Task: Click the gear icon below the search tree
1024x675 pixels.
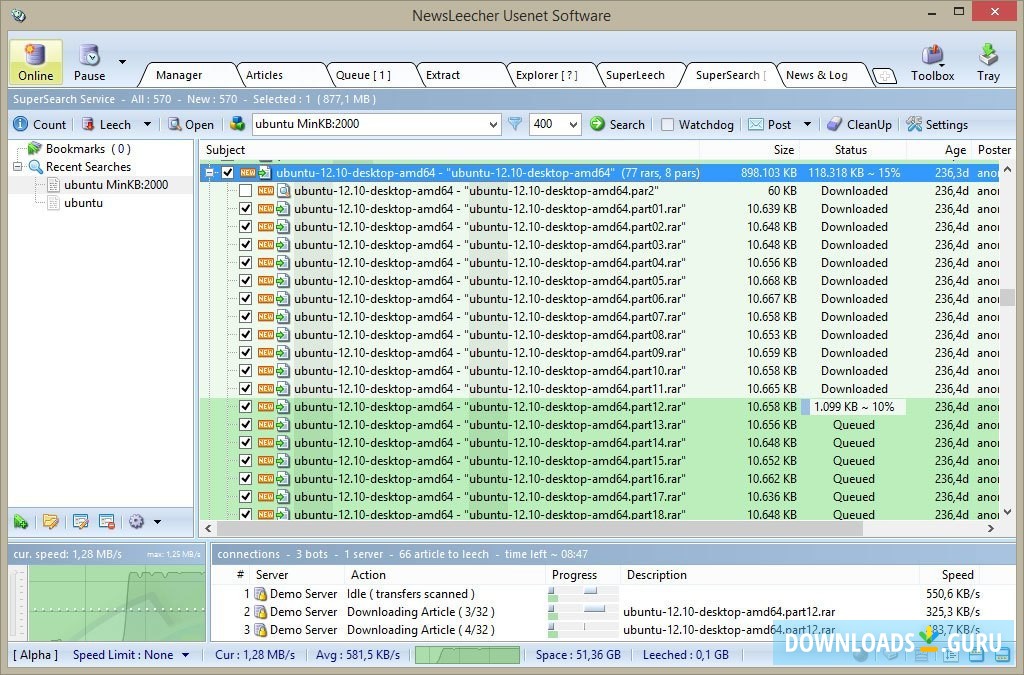Action: [x=136, y=522]
